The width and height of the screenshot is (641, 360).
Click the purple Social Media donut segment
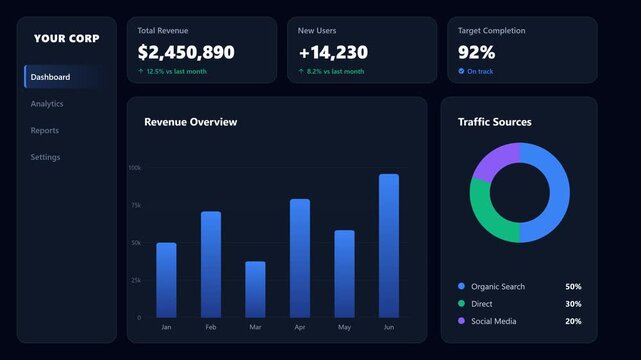(496, 160)
